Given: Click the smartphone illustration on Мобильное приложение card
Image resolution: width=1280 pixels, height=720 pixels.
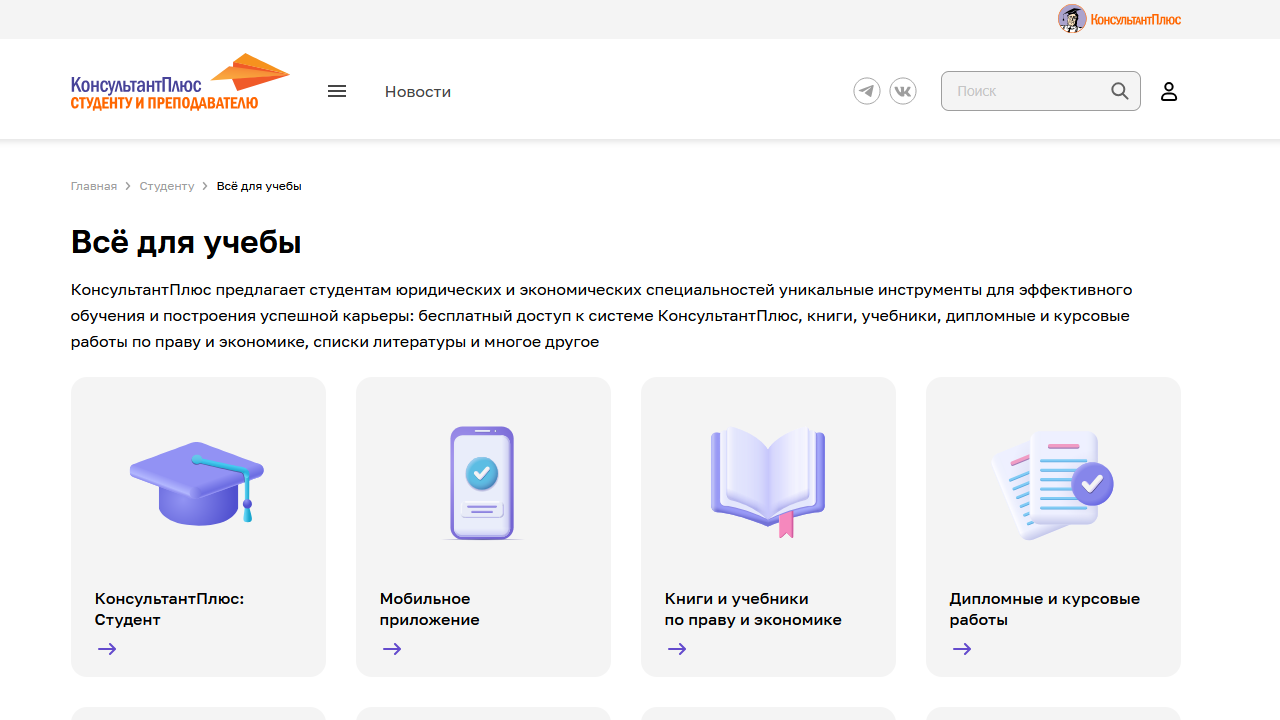Looking at the screenshot, I should tap(482, 483).
